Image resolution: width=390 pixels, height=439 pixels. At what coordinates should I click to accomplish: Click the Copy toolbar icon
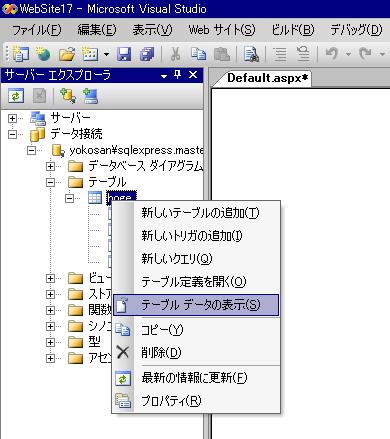click(199, 54)
